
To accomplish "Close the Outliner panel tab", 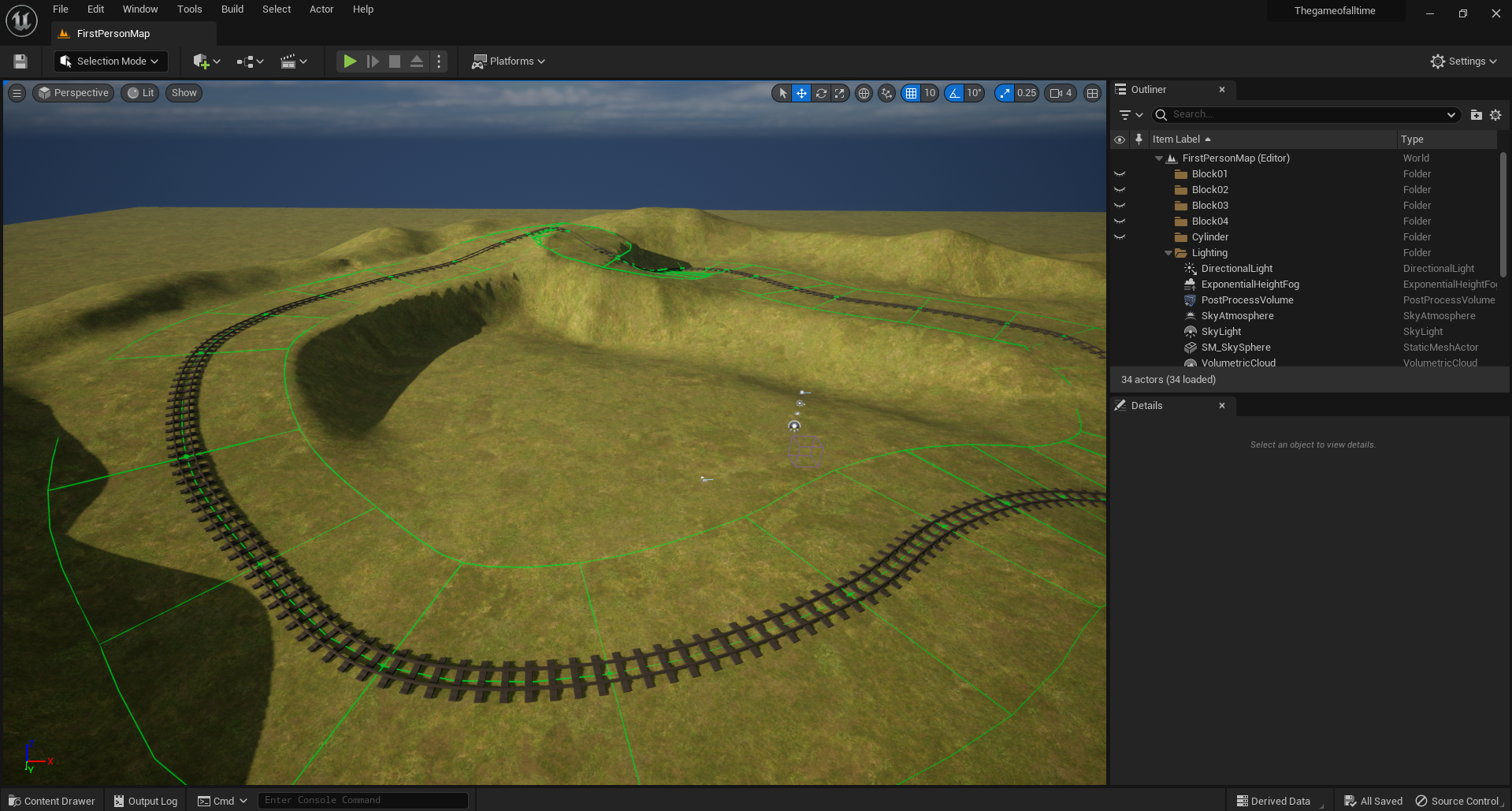I will click(x=1222, y=90).
